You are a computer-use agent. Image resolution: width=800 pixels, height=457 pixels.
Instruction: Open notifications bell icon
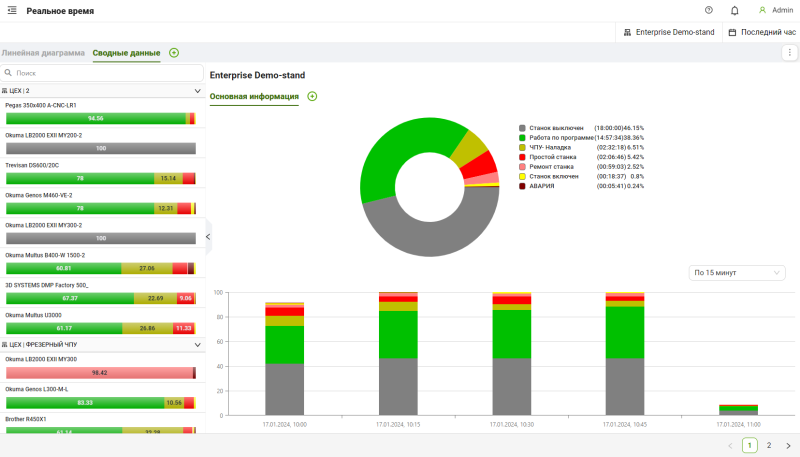pos(735,10)
